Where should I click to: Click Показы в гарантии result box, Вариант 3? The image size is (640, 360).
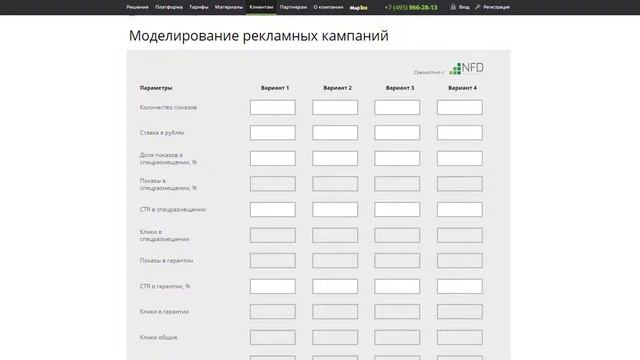click(397, 260)
